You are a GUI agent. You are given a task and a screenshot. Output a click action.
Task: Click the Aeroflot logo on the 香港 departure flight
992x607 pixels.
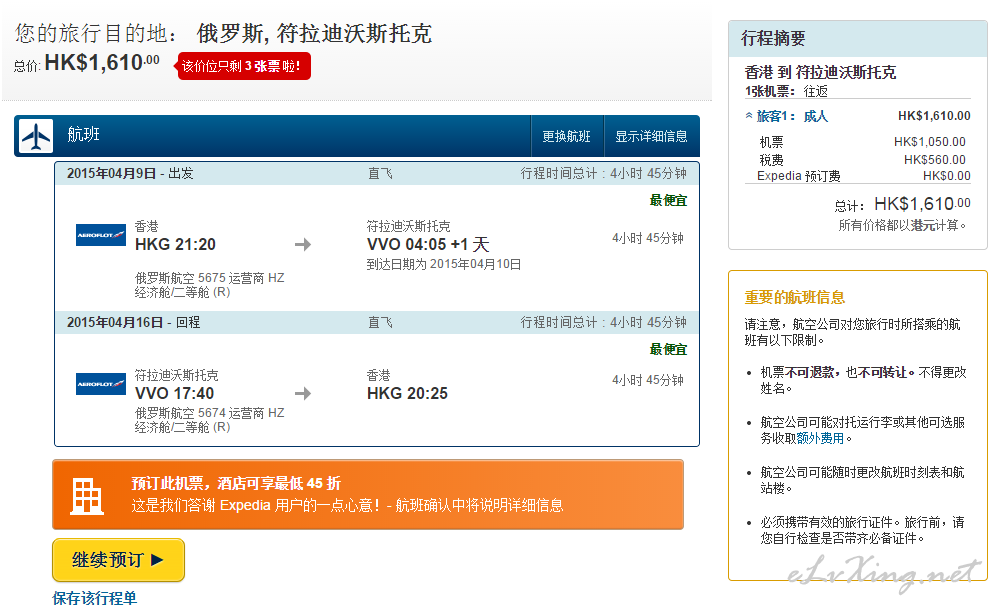[101, 235]
